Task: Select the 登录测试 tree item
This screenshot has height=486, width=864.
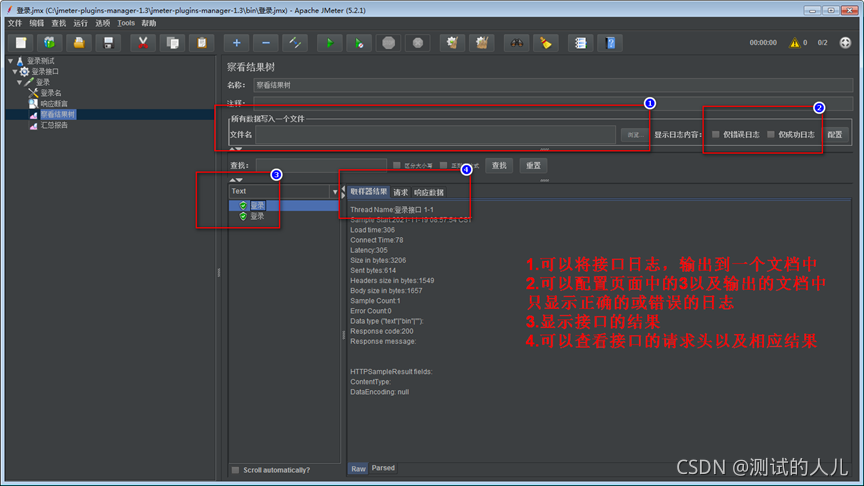Action: (x=41, y=61)
